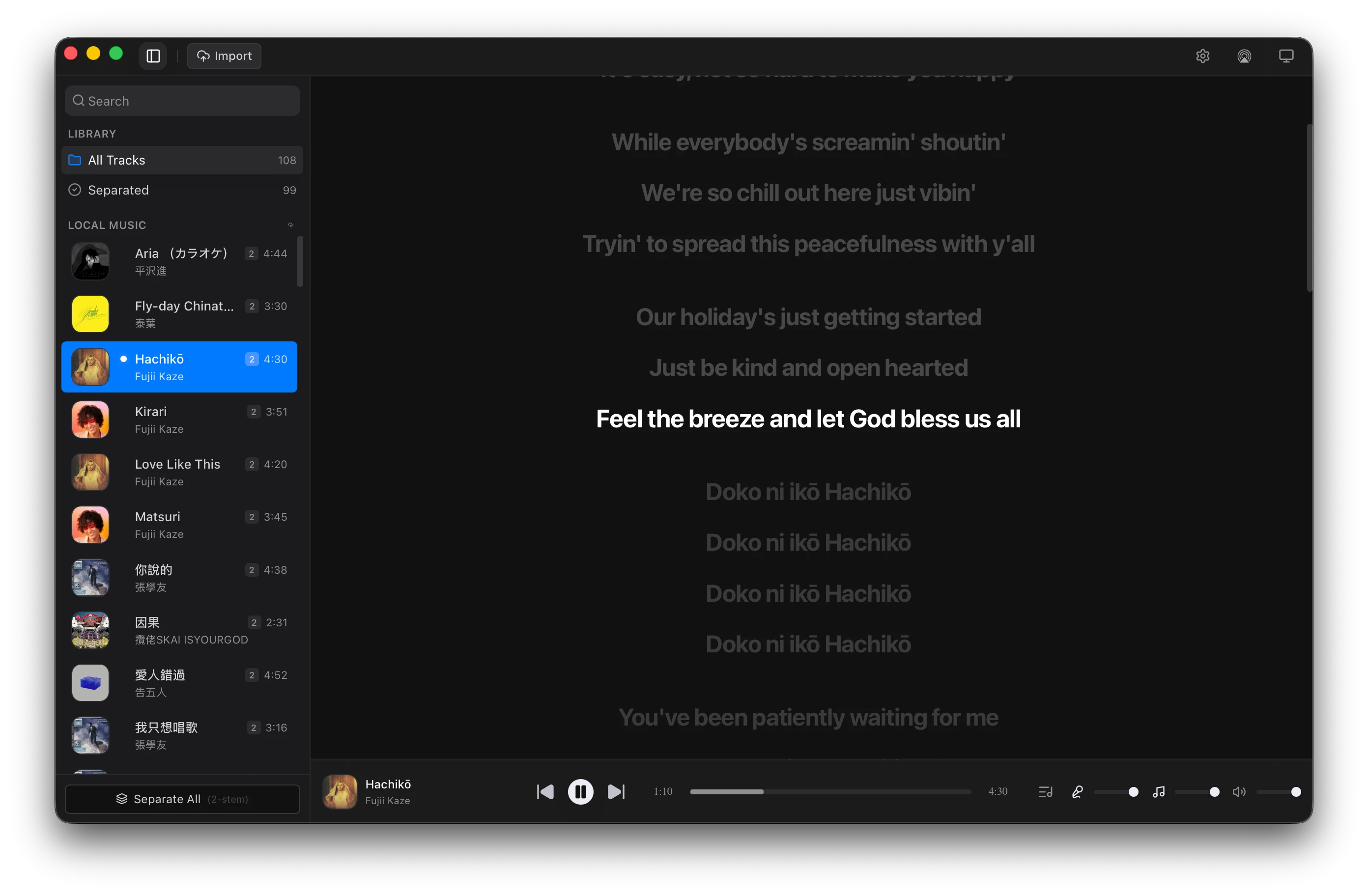Select the All Tracks library item
Viewport: 1368px width, 896px height.
(x=182, y=160)
